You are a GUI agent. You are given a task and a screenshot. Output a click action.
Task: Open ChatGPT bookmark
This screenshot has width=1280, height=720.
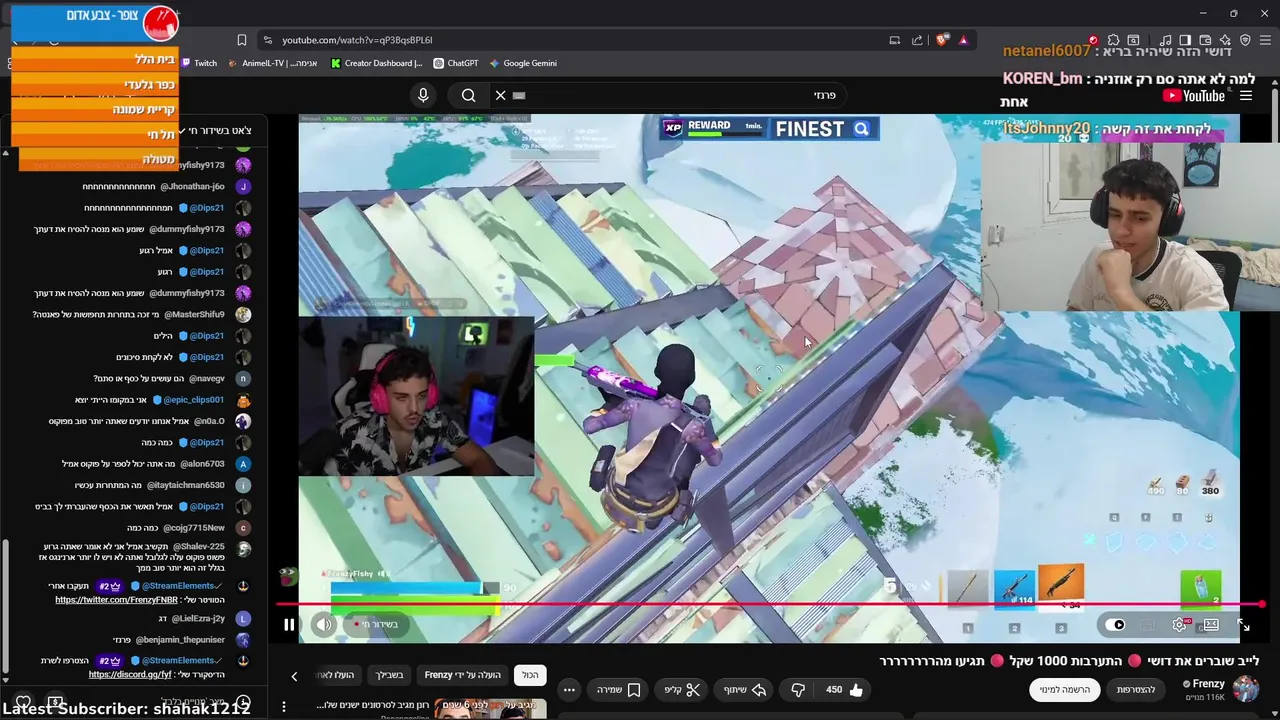pyautogui.click(x=456, y=63)
